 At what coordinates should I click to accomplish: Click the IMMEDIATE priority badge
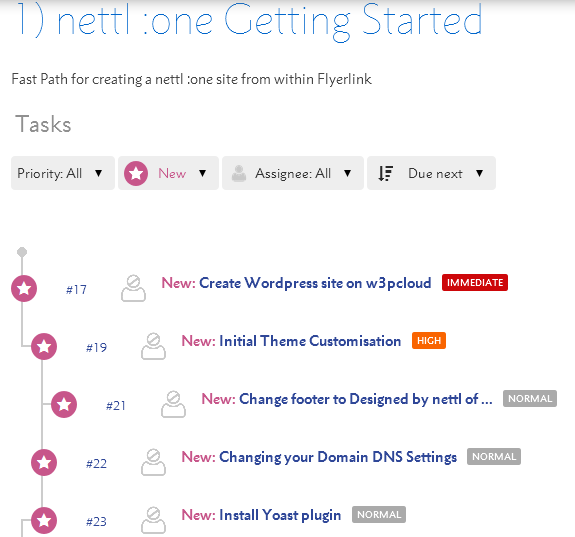tap(475, 282)
